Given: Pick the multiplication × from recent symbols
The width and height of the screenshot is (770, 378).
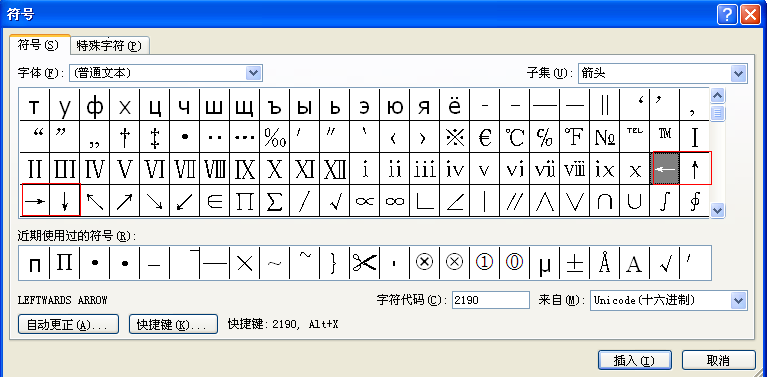Looking at the screenshot, I should 245,263.
